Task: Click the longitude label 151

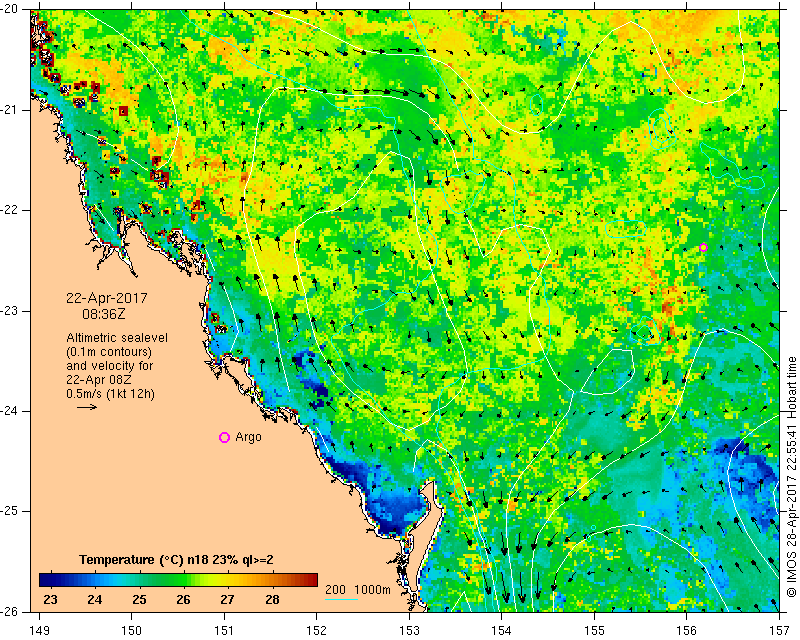Action: (224, 631)
